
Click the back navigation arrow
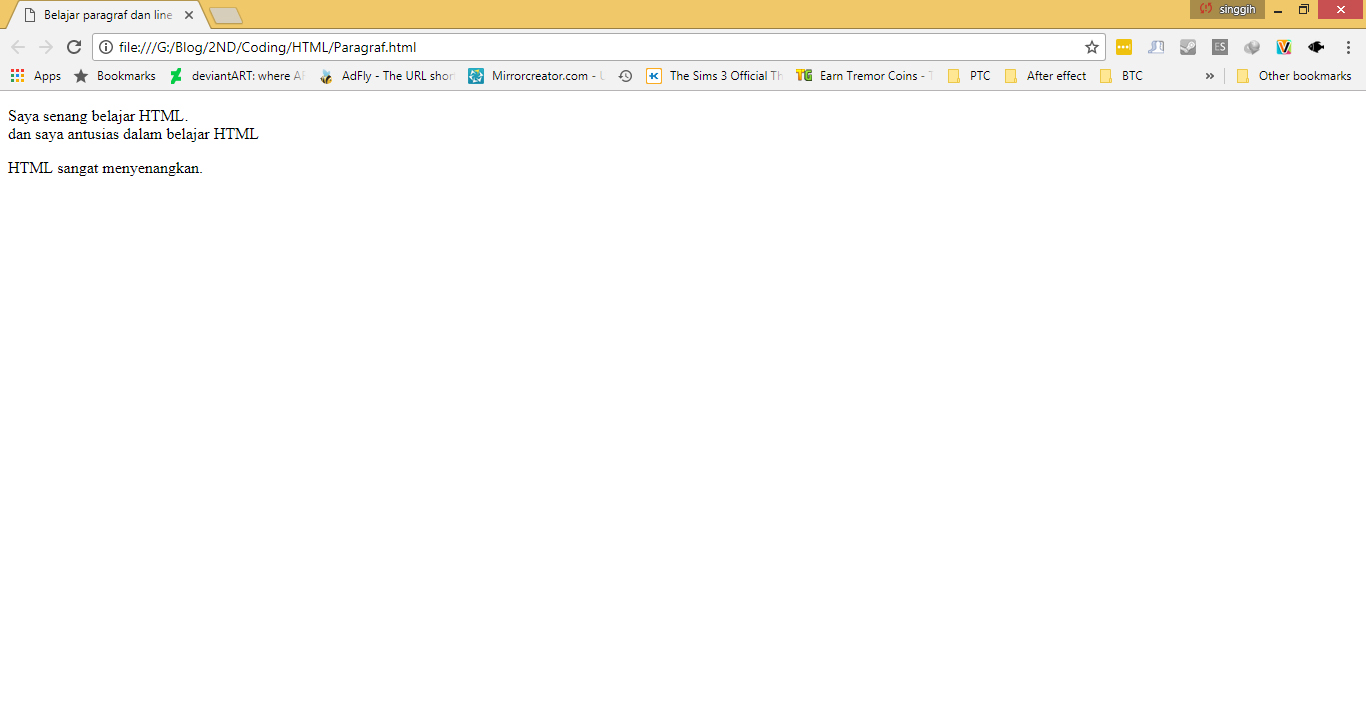tap(17, 46)
